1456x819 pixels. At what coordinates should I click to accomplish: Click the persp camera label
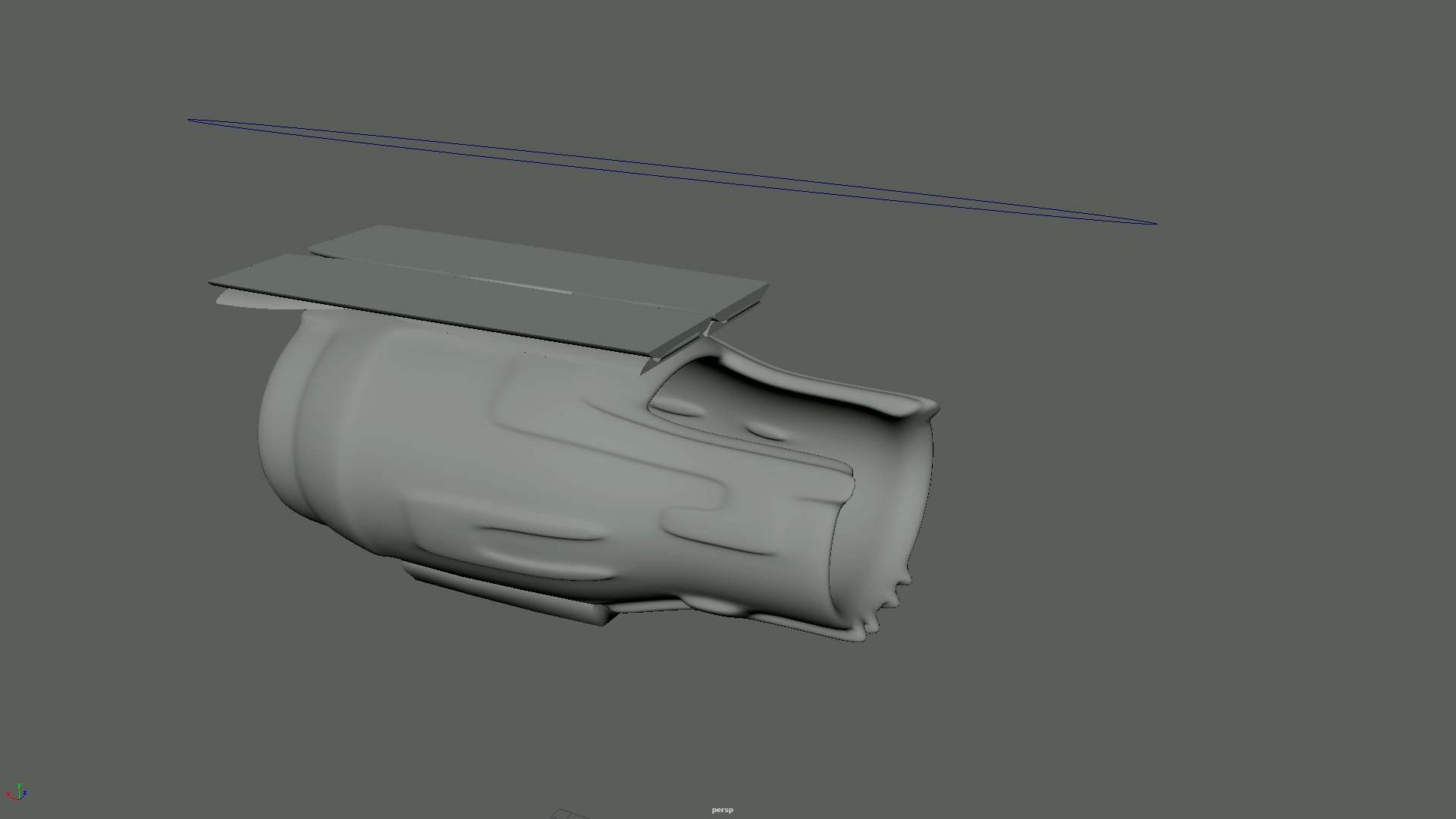[x=722, y=810]
